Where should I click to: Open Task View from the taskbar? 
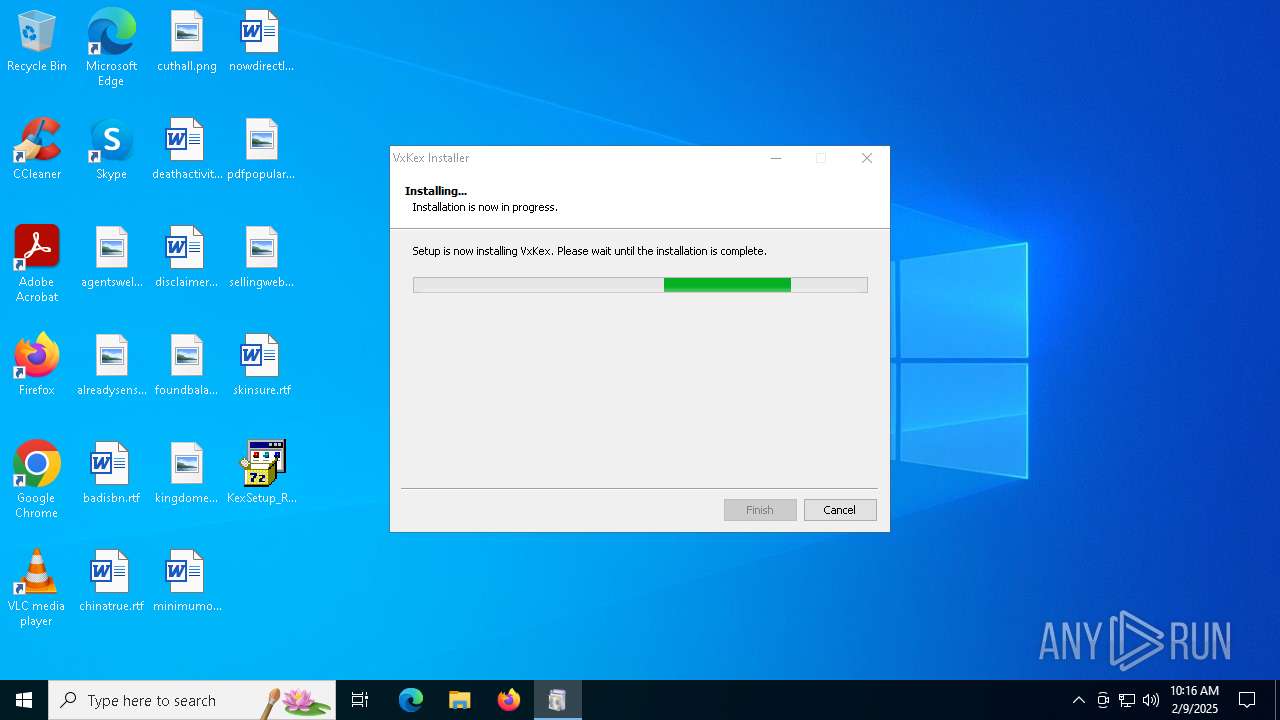(360, 700)
